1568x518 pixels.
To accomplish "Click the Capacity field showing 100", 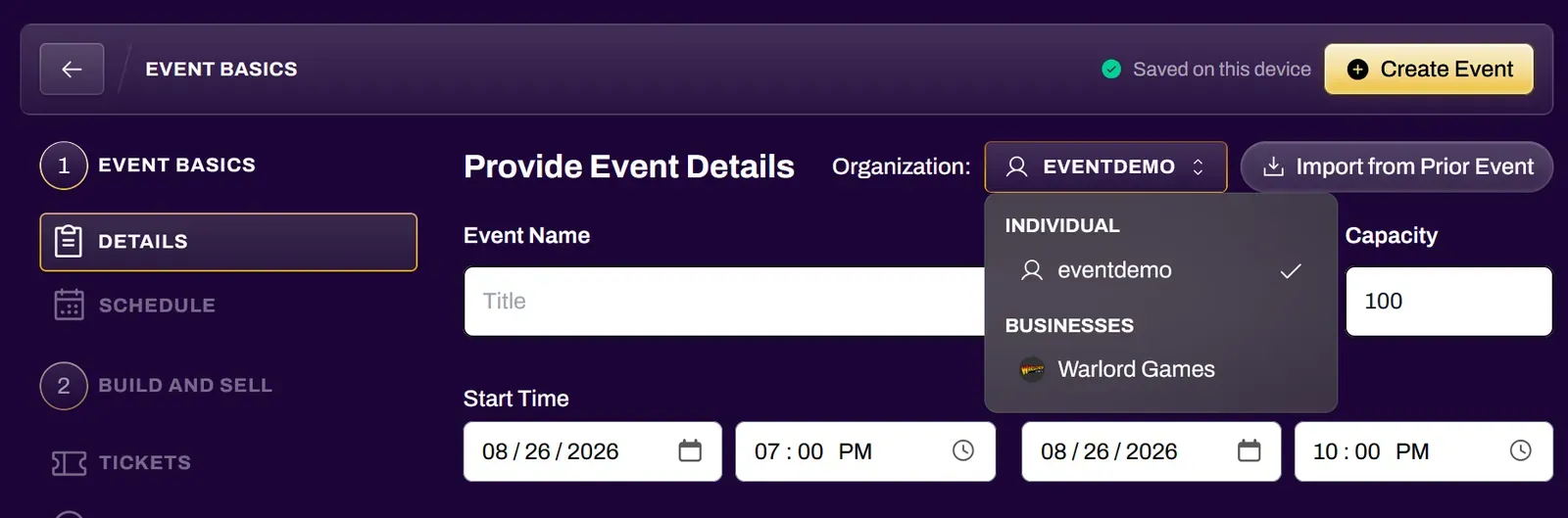I will point(1448,302).
